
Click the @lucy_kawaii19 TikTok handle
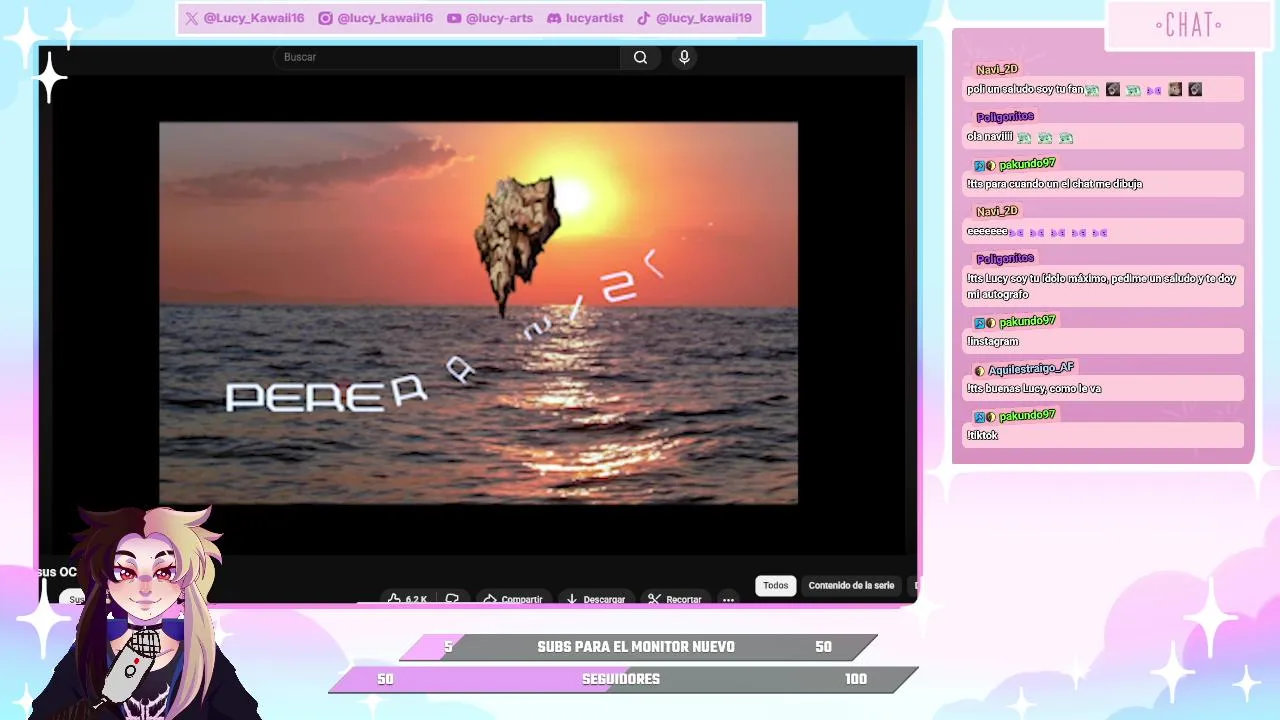pyautogui.click(x=704, y=18)
